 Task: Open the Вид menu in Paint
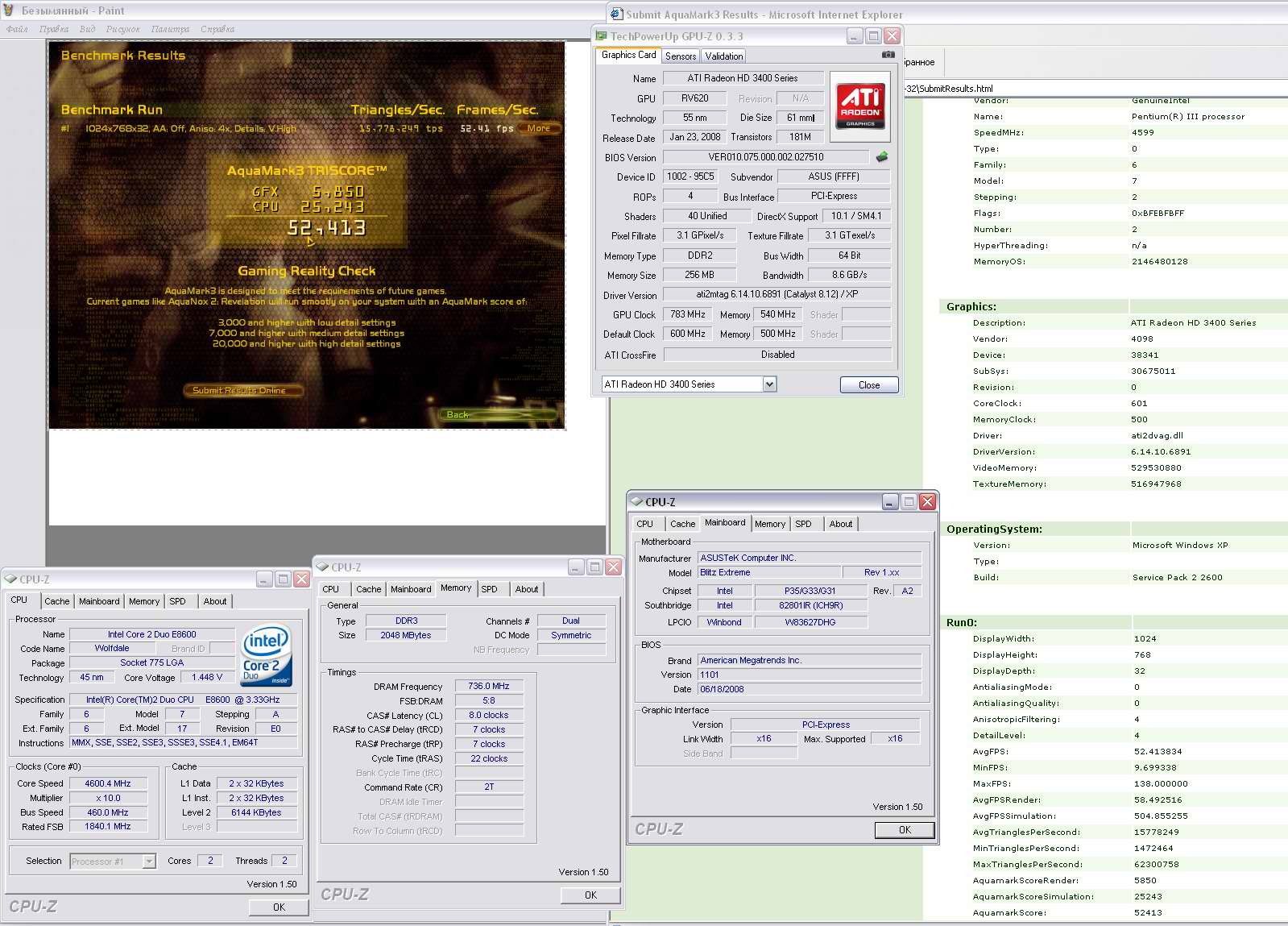[x=87, y=29]
